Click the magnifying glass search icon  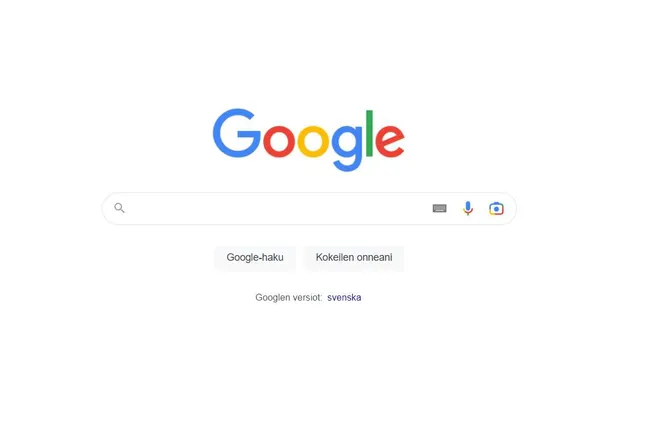[119, 208]
